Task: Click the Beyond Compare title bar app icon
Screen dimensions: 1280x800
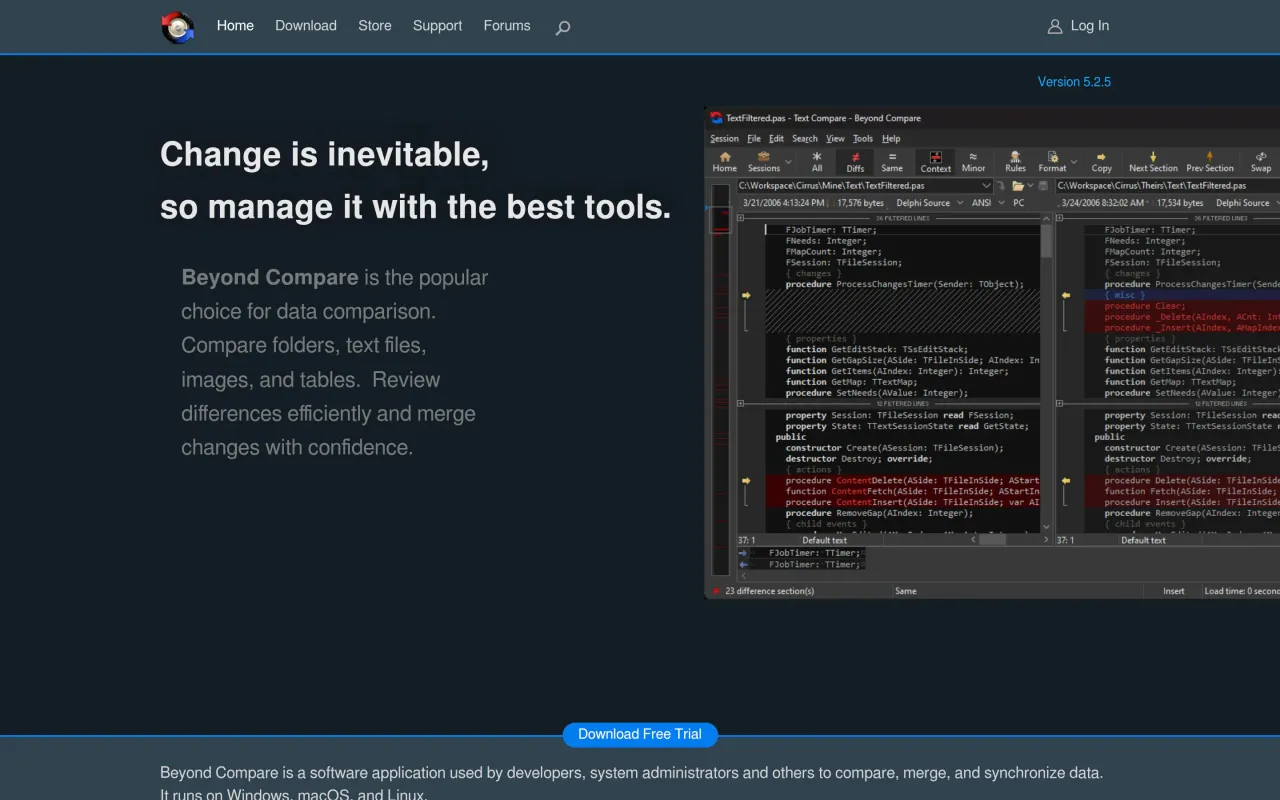Action: [717, 118]
